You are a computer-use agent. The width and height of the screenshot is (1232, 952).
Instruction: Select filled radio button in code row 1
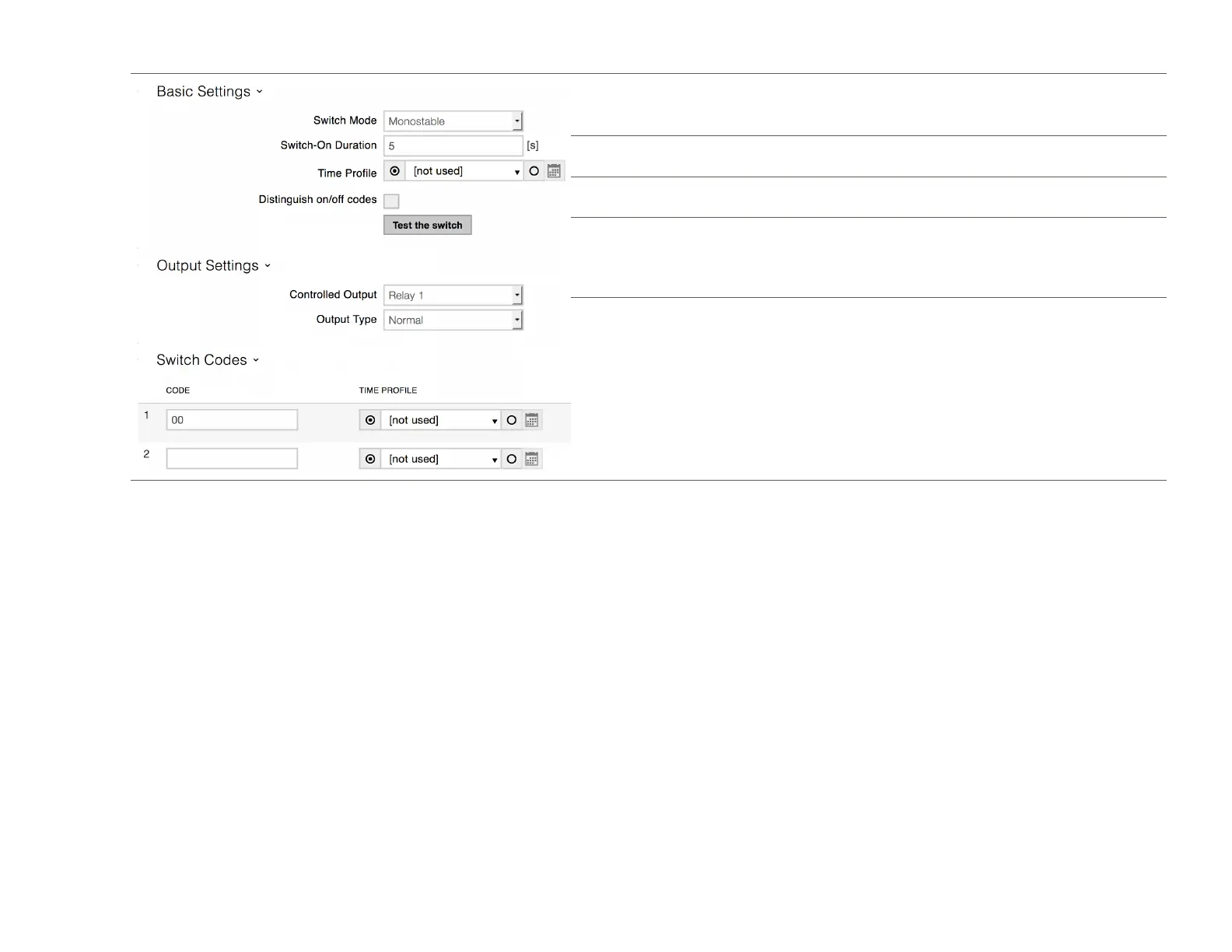click(370, 420)
